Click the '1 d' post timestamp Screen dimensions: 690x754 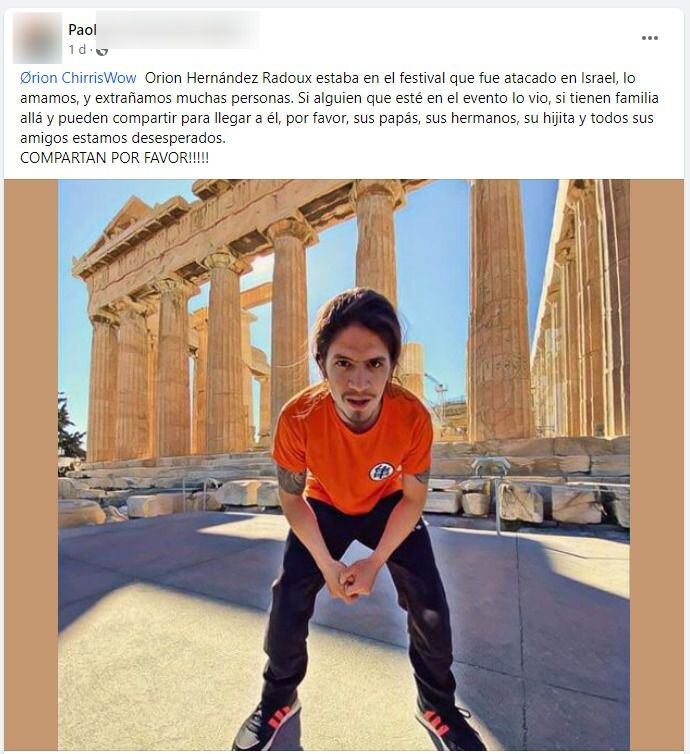tap(77, 50)
